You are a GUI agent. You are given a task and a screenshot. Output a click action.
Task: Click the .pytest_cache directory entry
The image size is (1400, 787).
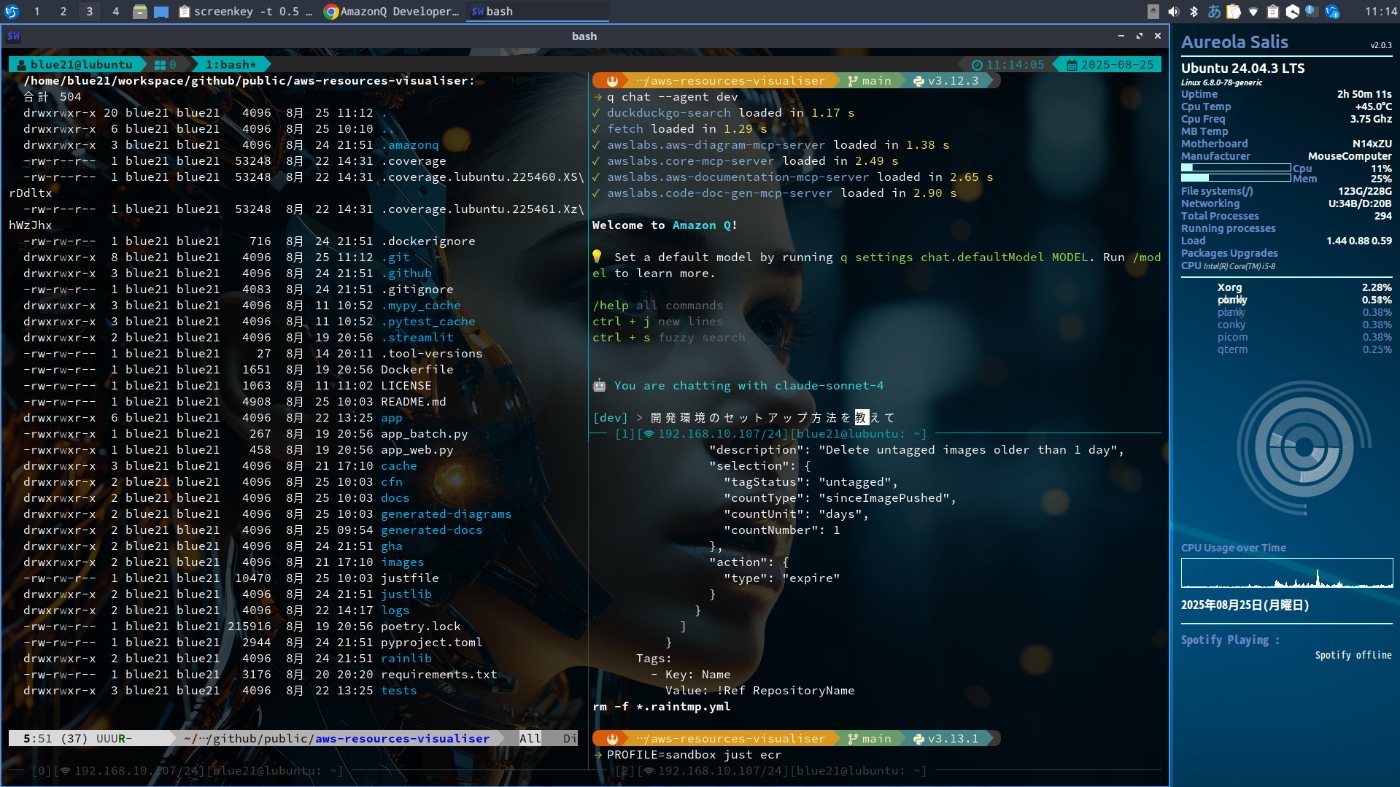coord(428,321)
